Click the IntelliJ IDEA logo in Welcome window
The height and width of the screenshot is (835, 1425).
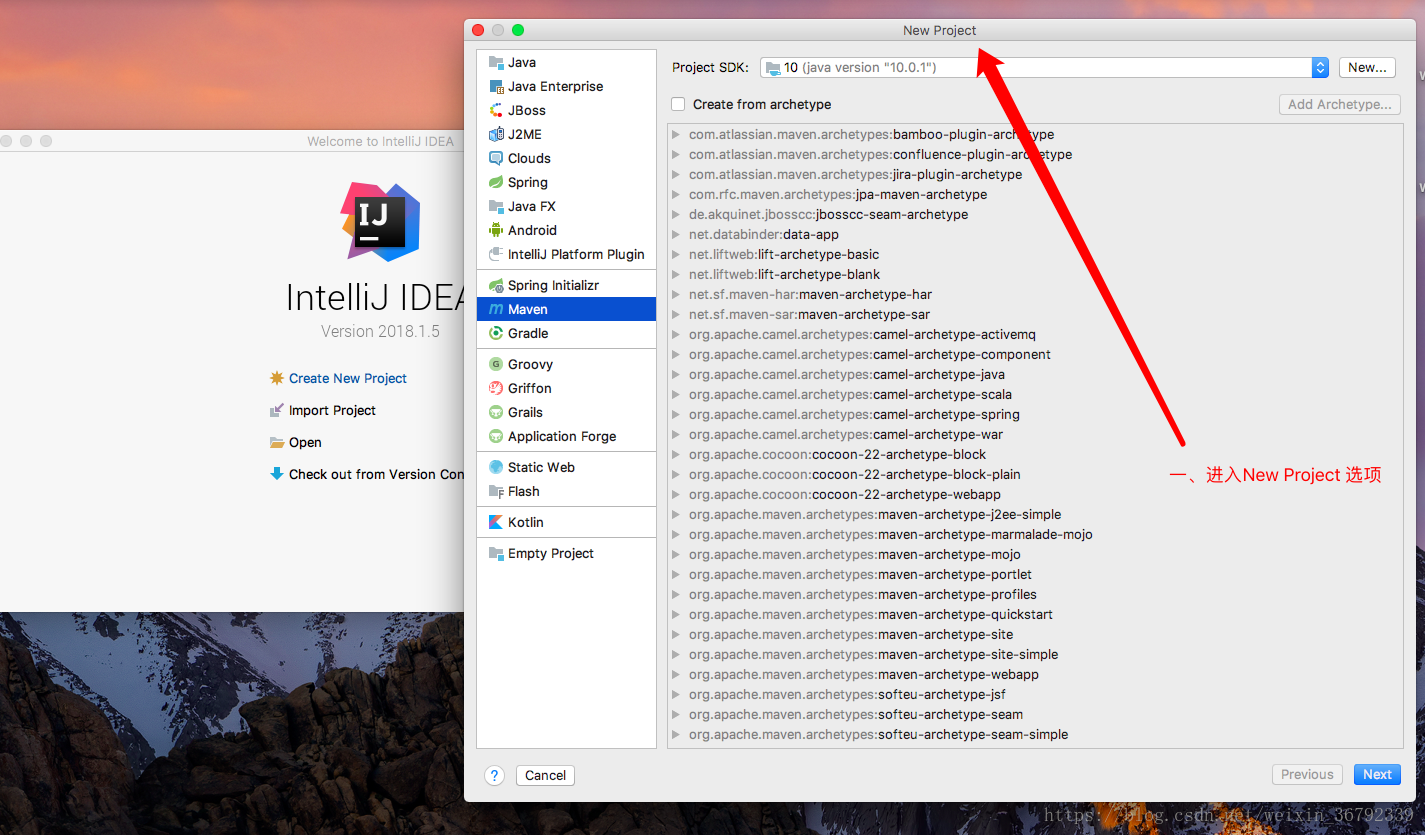pos(379,221)
